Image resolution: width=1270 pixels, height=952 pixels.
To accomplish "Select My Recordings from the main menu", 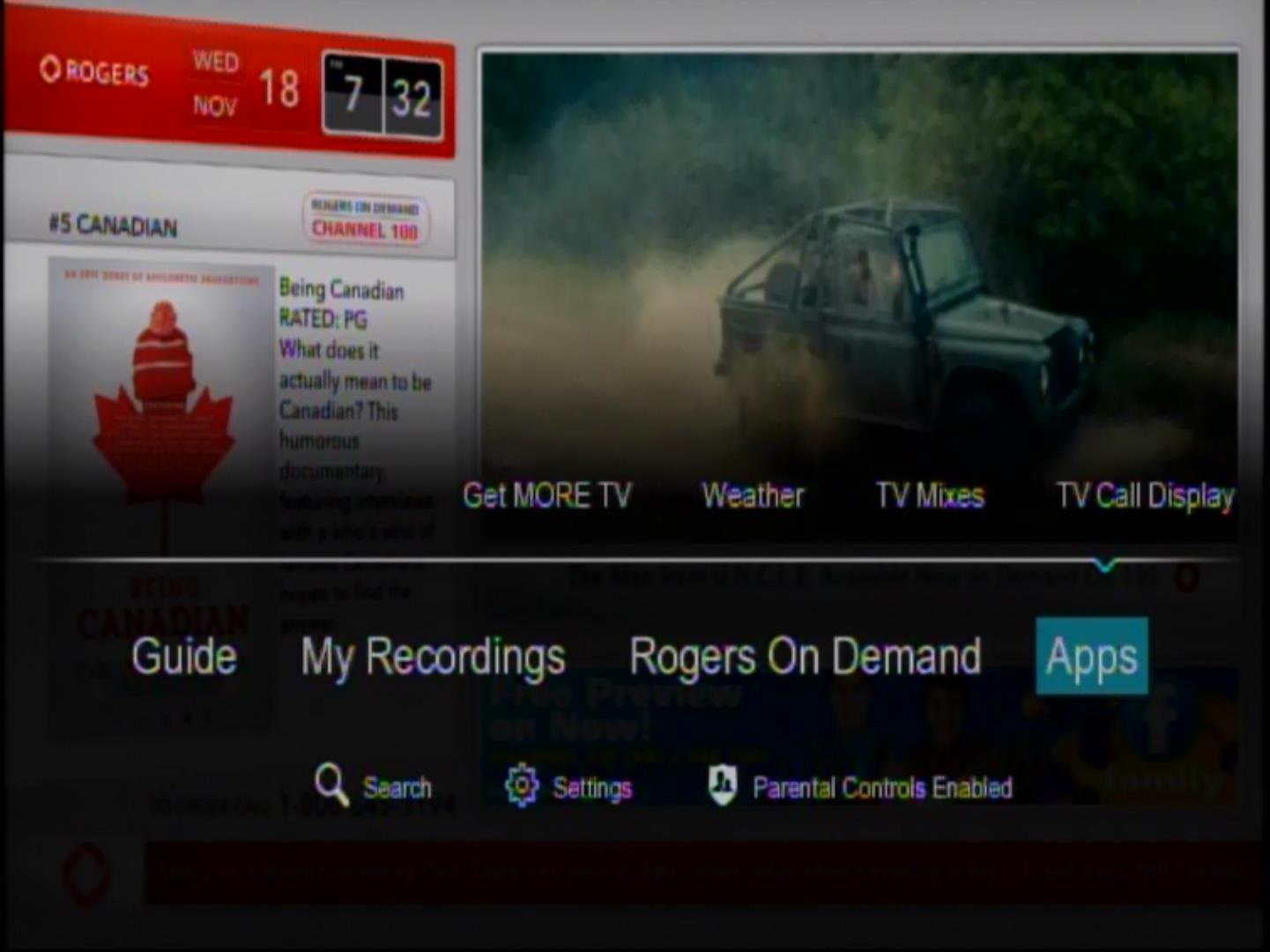I will pos(433,657).
